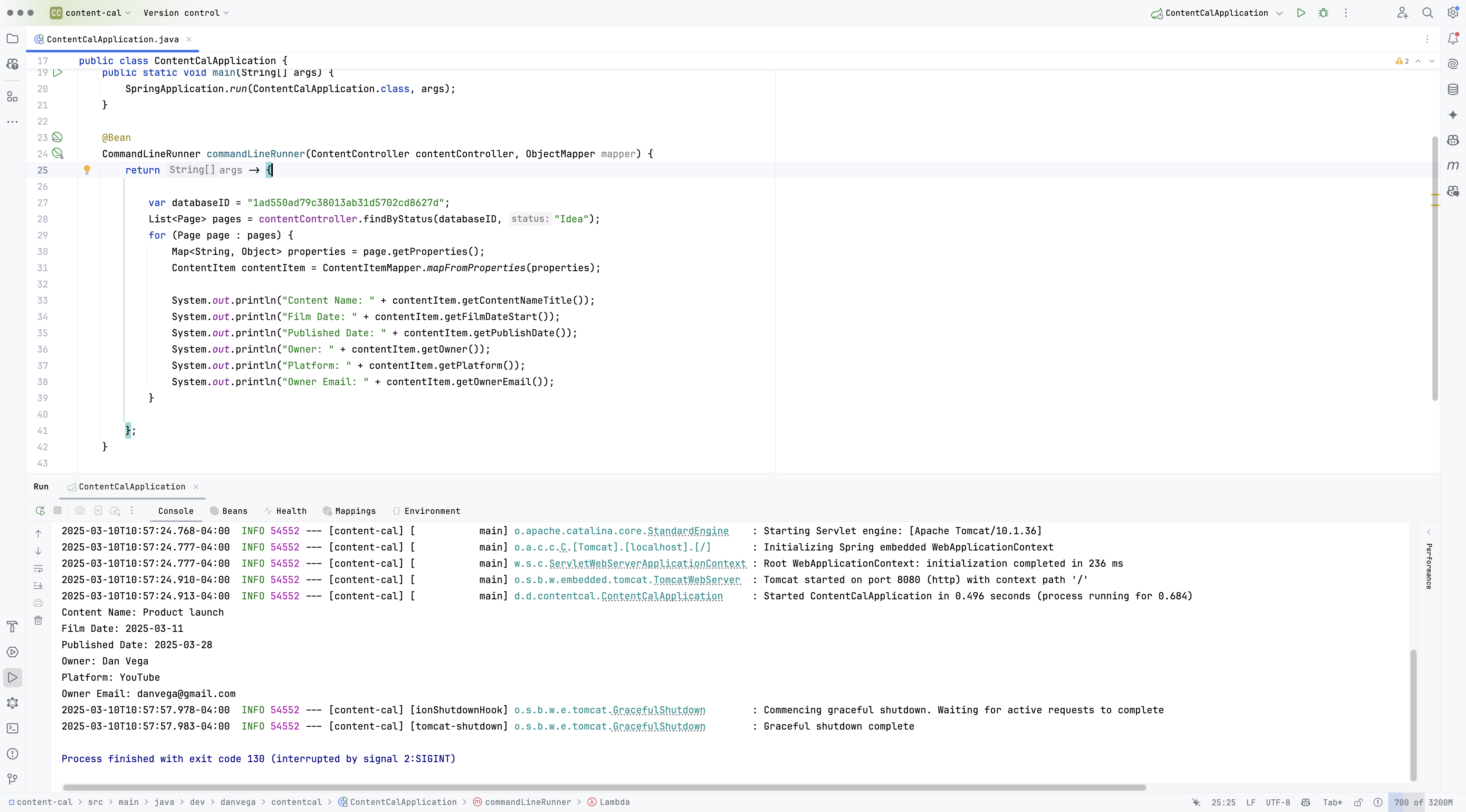
Task: Take thread dump with camera icon
Action: pos(80,511)
